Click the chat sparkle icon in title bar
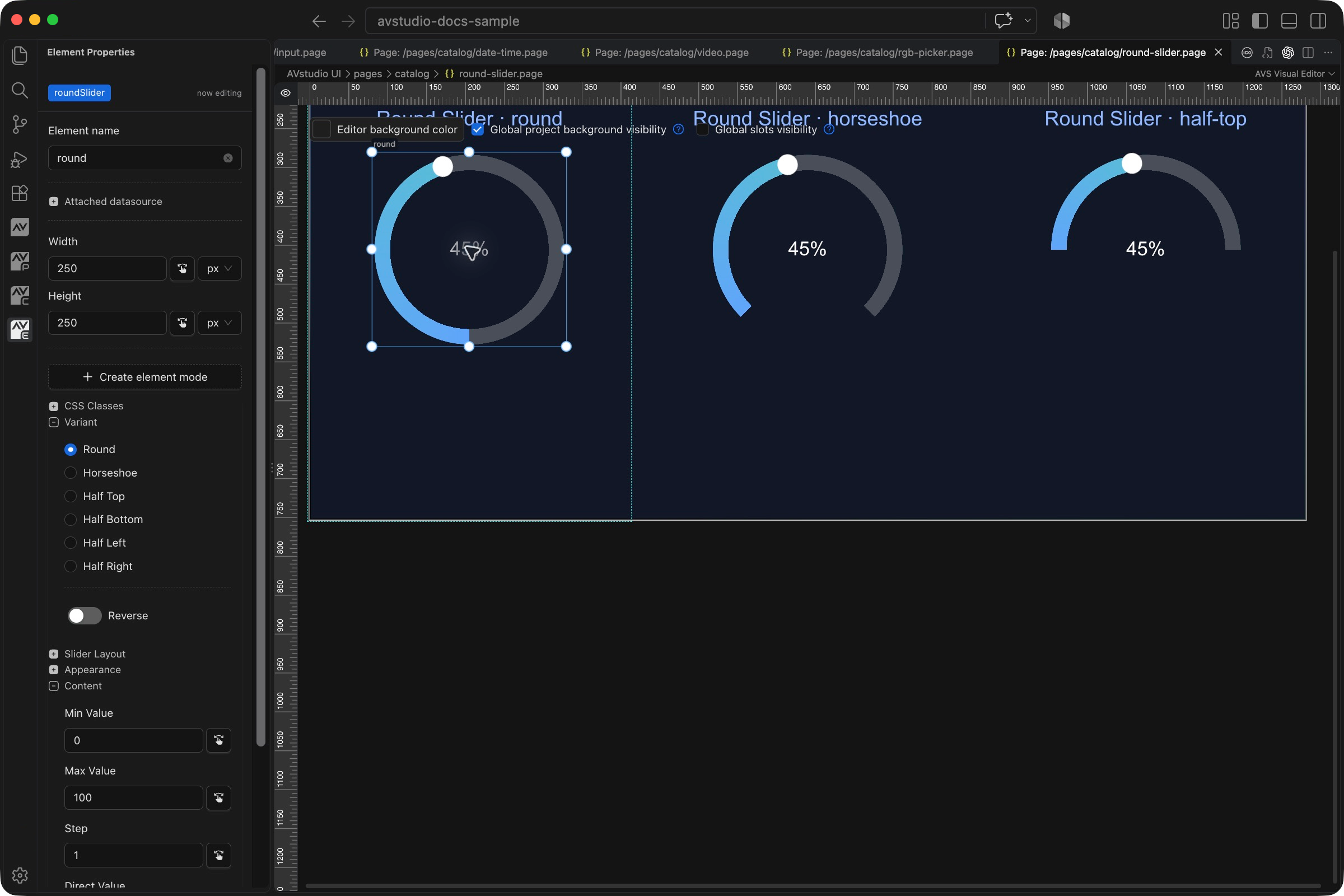 (1004, 21)
